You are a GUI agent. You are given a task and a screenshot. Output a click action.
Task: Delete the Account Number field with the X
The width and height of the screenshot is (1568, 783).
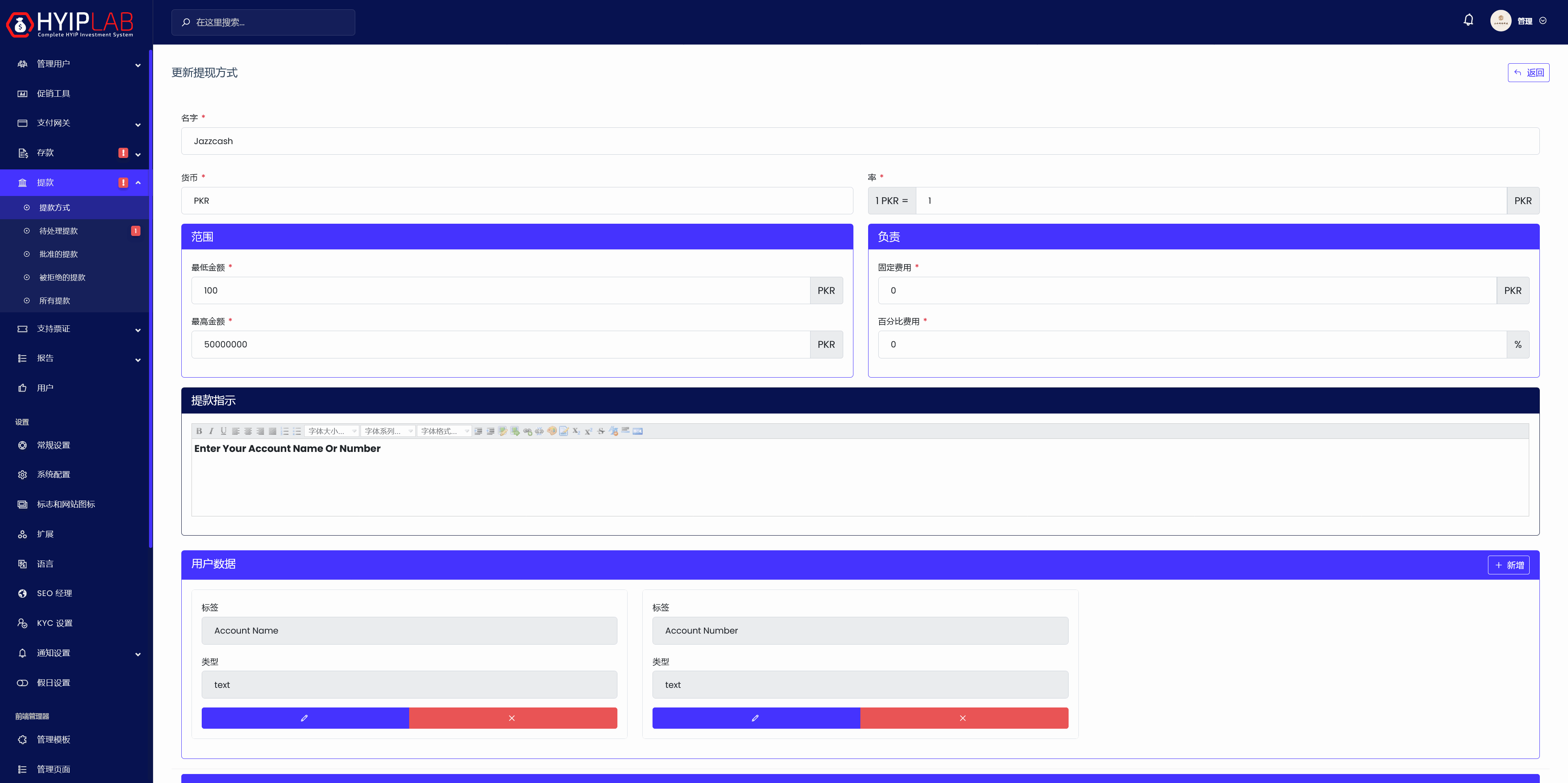963,718
